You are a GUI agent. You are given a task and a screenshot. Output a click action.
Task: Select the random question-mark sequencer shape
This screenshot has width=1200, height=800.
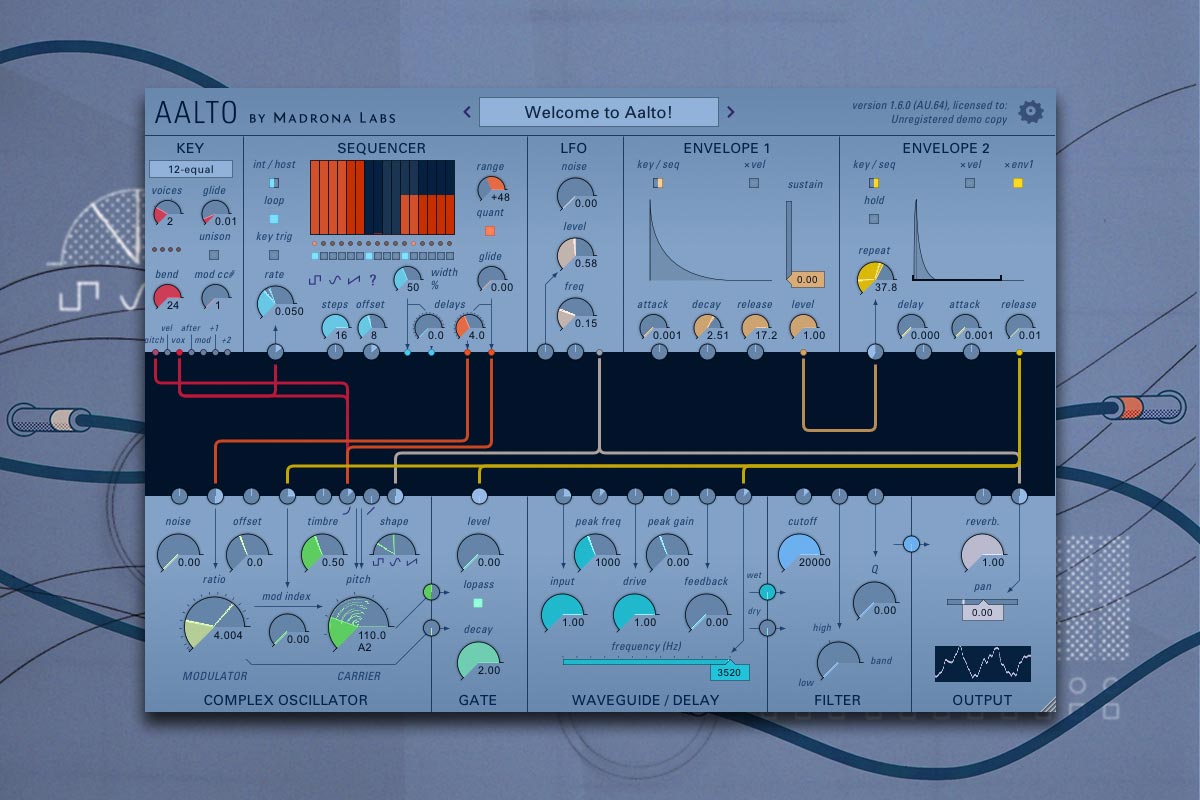click(x=373, y=280)
